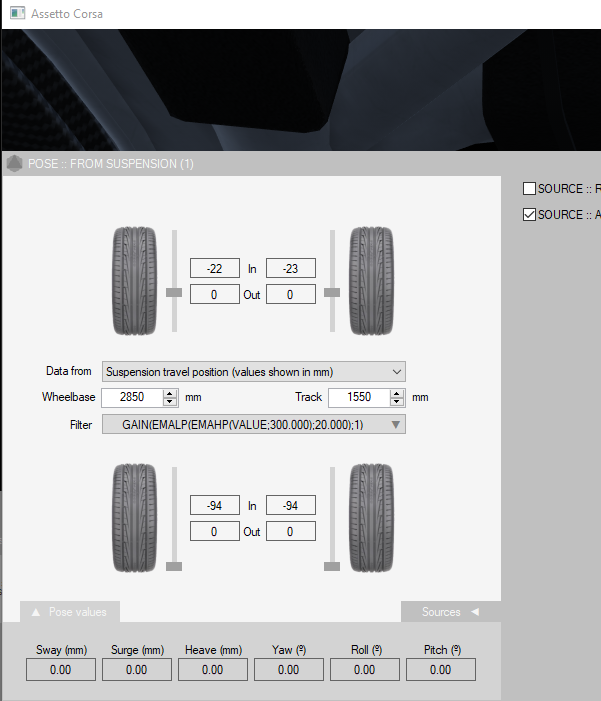The image size is (601, 701).
Task: Enable the unchecked SOURCE :: R checkbox
Action: pyautogui.click(x=529, y=189)
